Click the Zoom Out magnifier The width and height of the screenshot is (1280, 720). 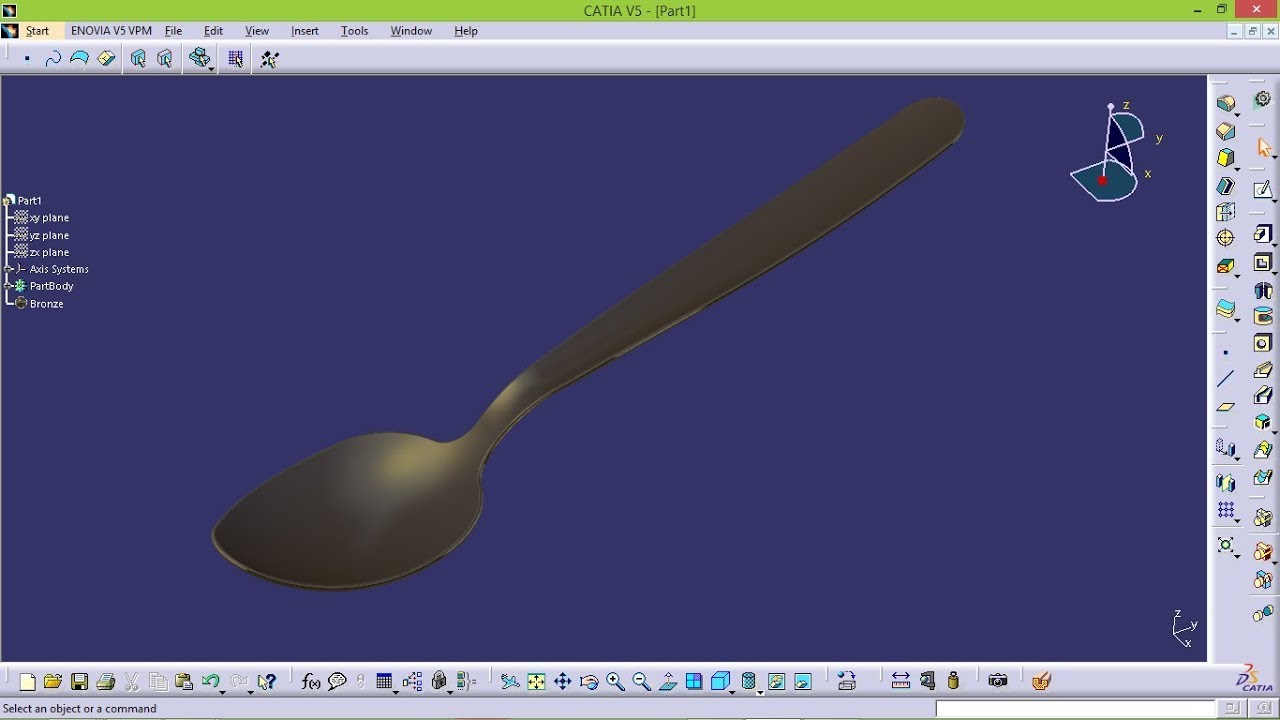coord(641,682)
